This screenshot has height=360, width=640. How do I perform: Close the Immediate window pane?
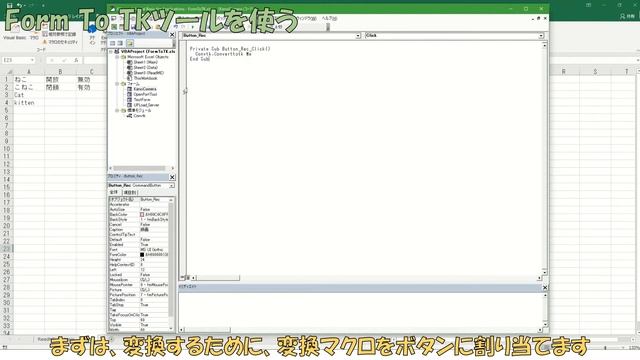[544, 288]
